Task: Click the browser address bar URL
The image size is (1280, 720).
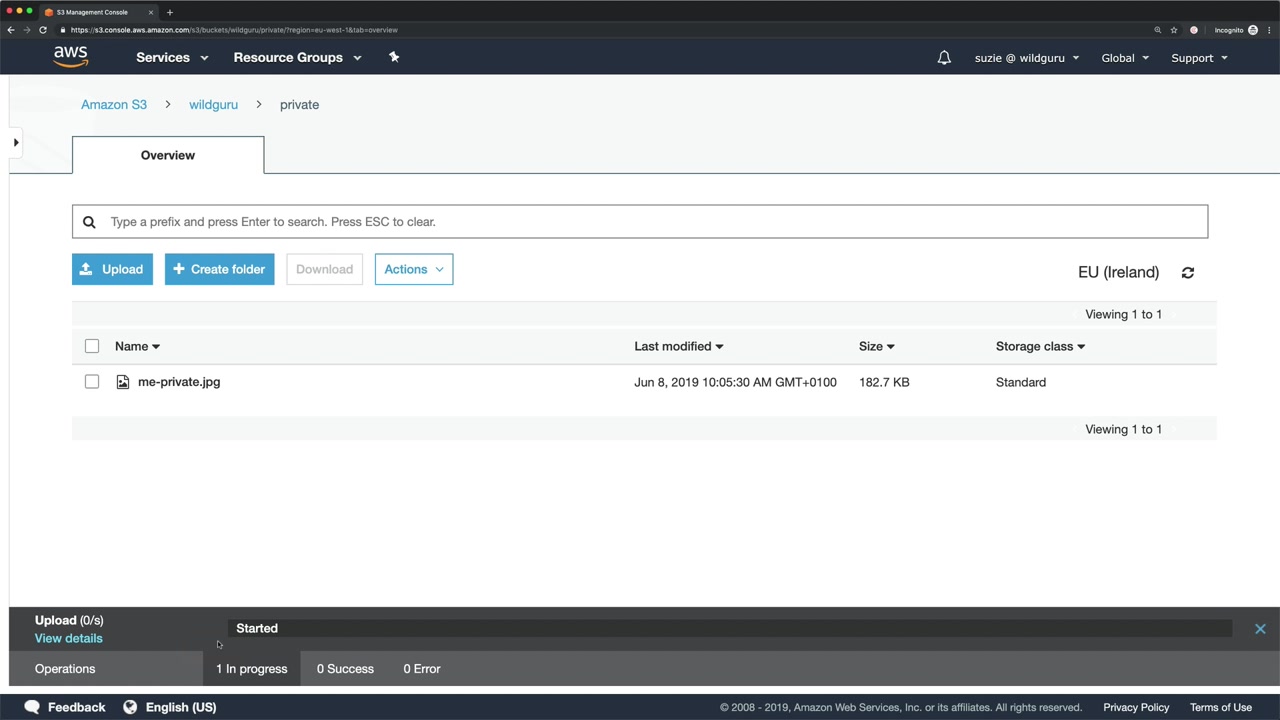Action: 234,30
